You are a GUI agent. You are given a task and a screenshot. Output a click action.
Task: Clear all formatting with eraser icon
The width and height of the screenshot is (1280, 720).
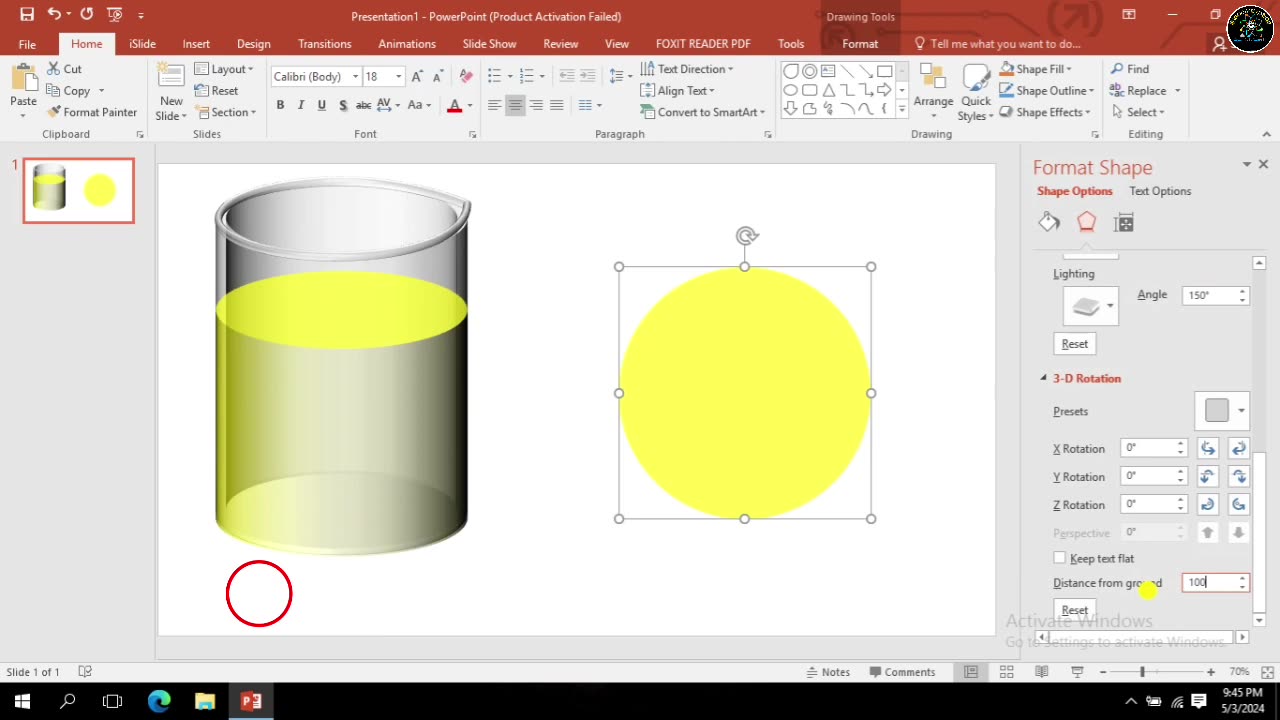coord(465,76)
